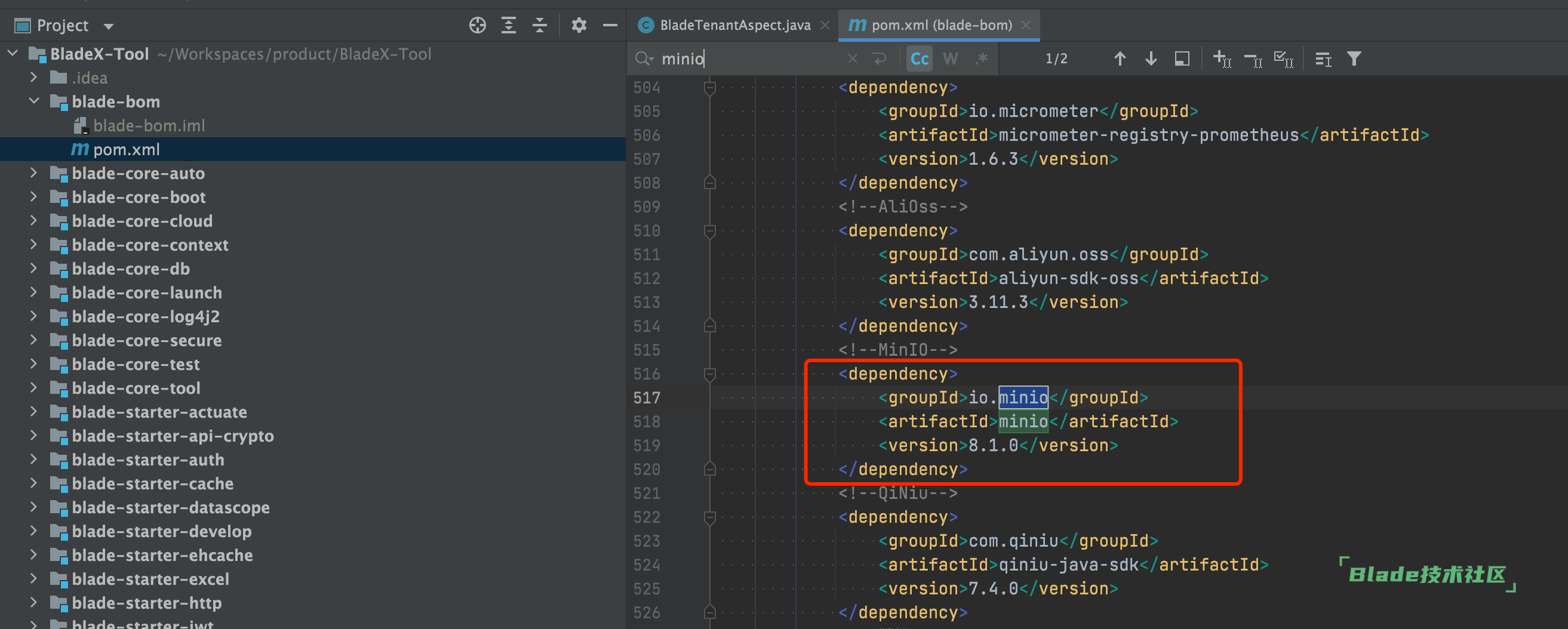Image resolution: width=1568 pixels, height=629 pixels.
Task: Collapse the blade-bom module
Action: (x=34, y=101)
